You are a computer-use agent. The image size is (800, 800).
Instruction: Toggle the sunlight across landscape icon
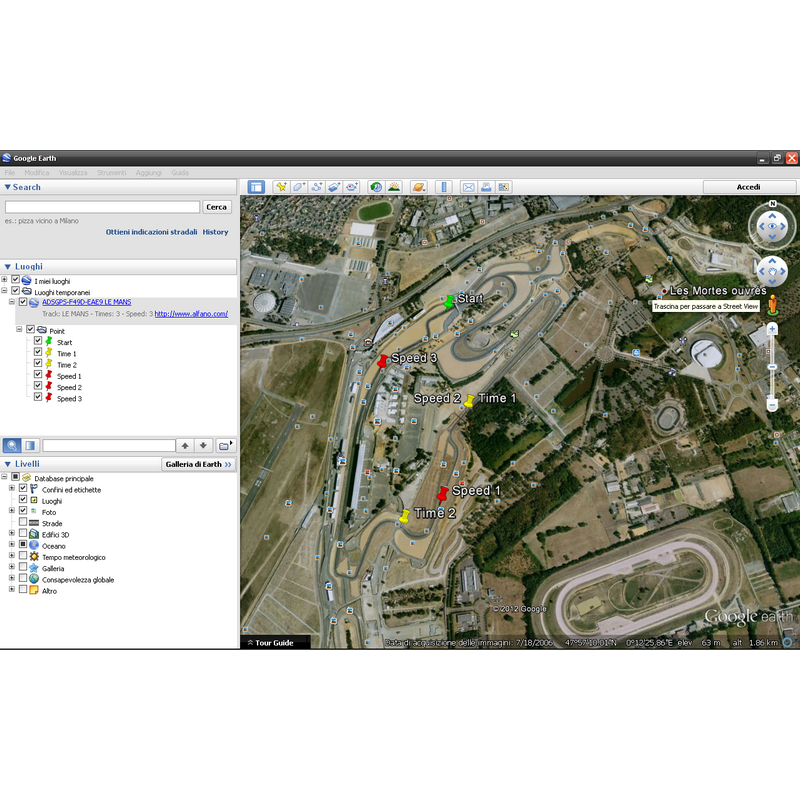pyautogui.click(x=393, y=187)
